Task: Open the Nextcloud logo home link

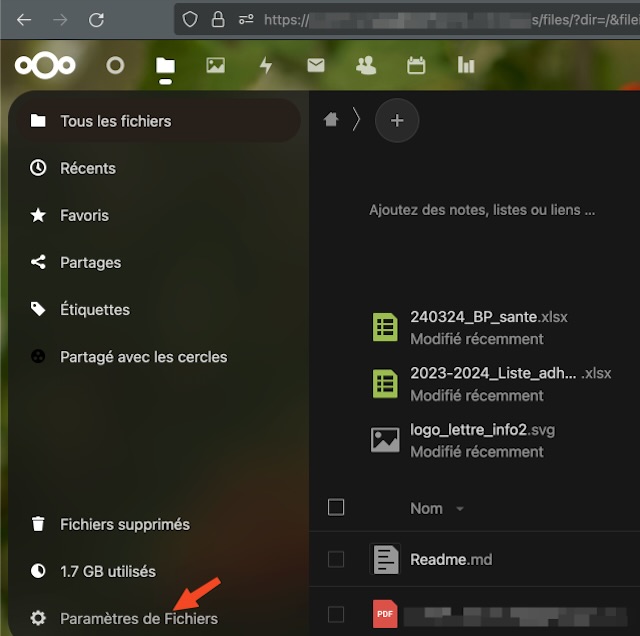Action: click(45, 66)
